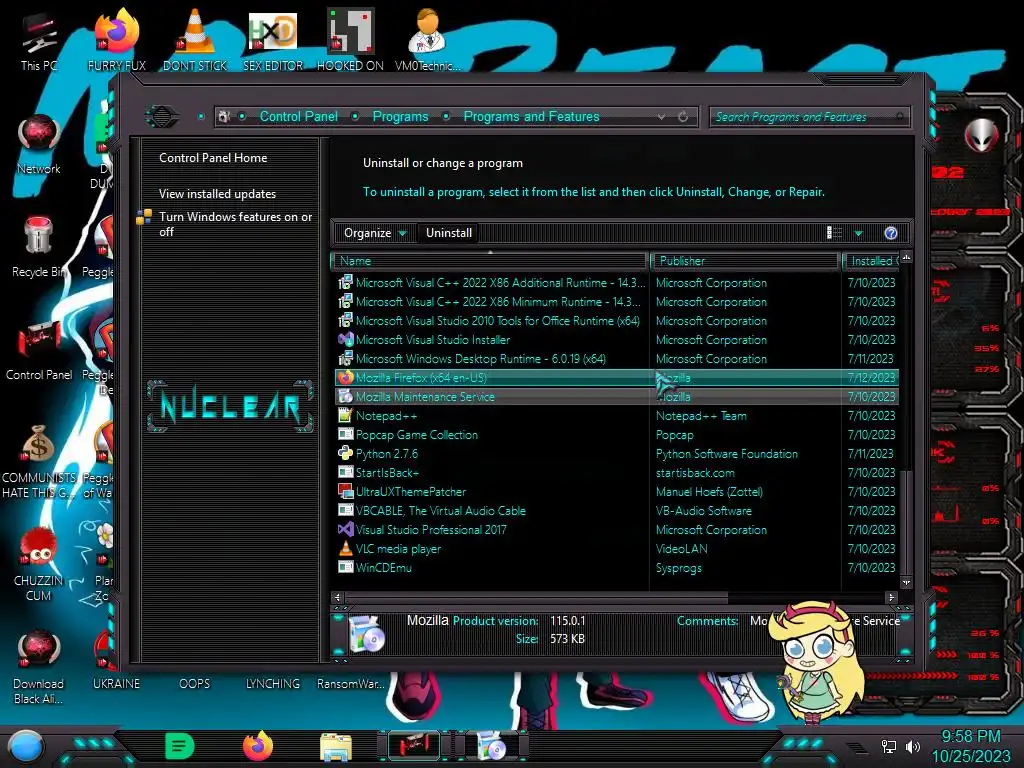
Task: Sort by the Name column header
Action: 490,261
